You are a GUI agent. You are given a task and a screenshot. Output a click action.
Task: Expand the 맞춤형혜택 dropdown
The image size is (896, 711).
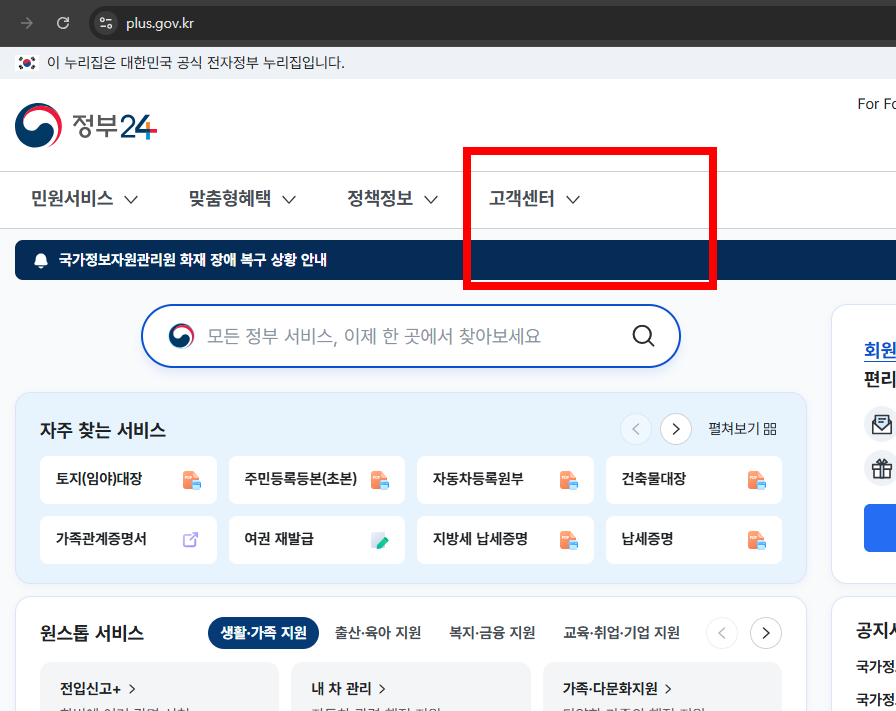(240, 199)
